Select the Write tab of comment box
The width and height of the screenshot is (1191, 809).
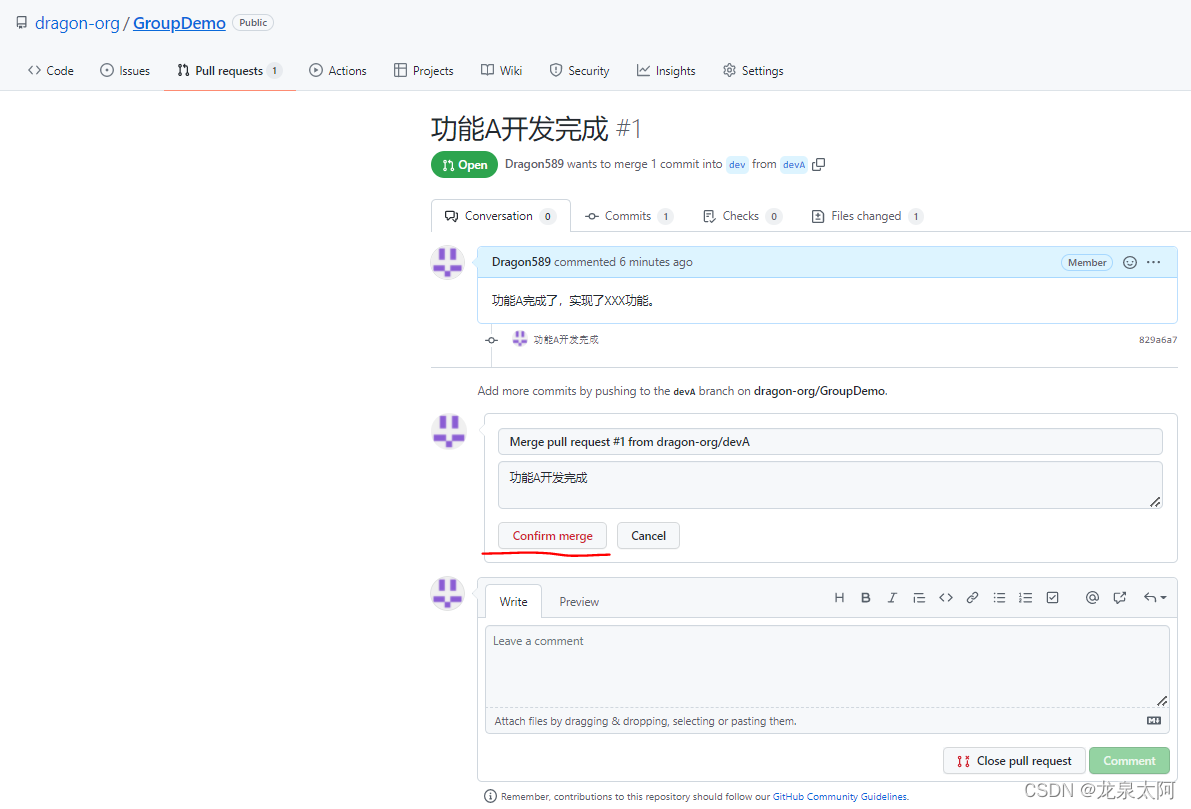point(513,602)
